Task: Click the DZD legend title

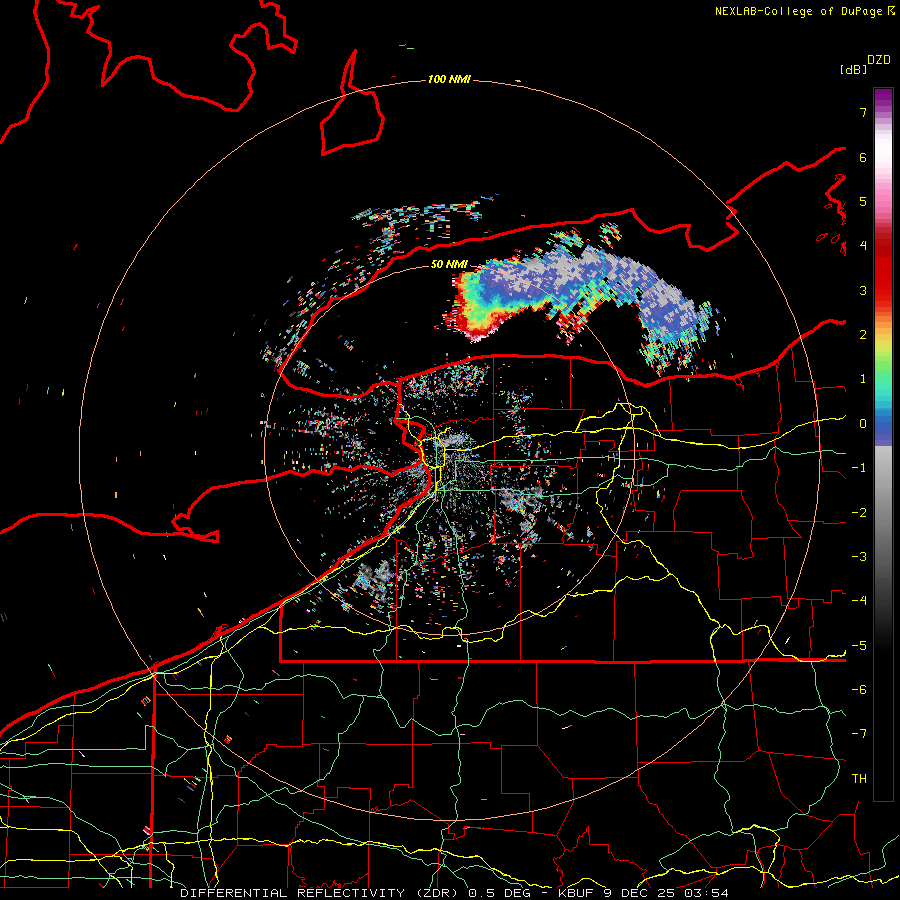Action: (x=879, y=60)
